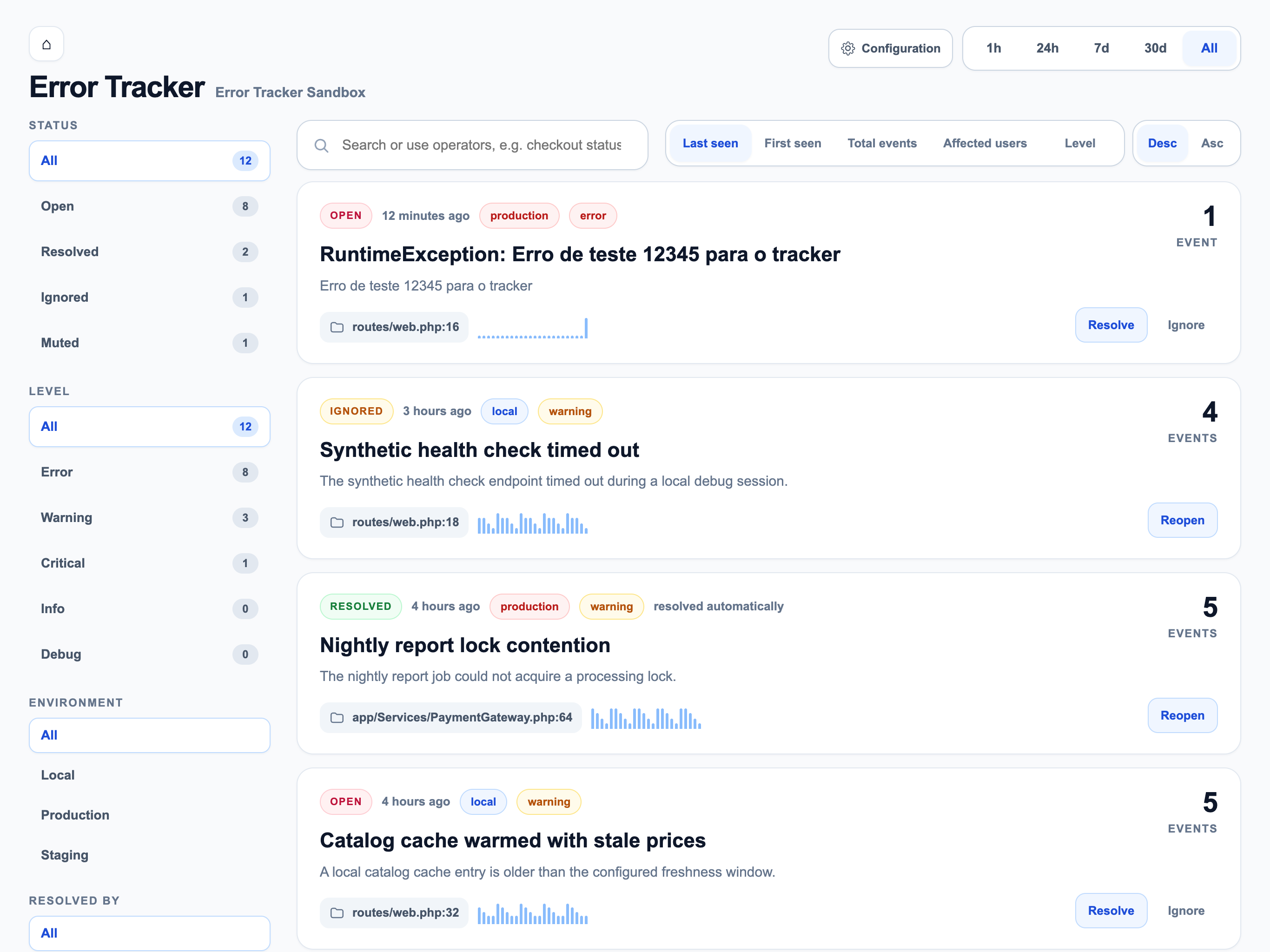1270x952 pixels.
Task: Select the Affected users sorting option
Action: (x=985, y=143)
